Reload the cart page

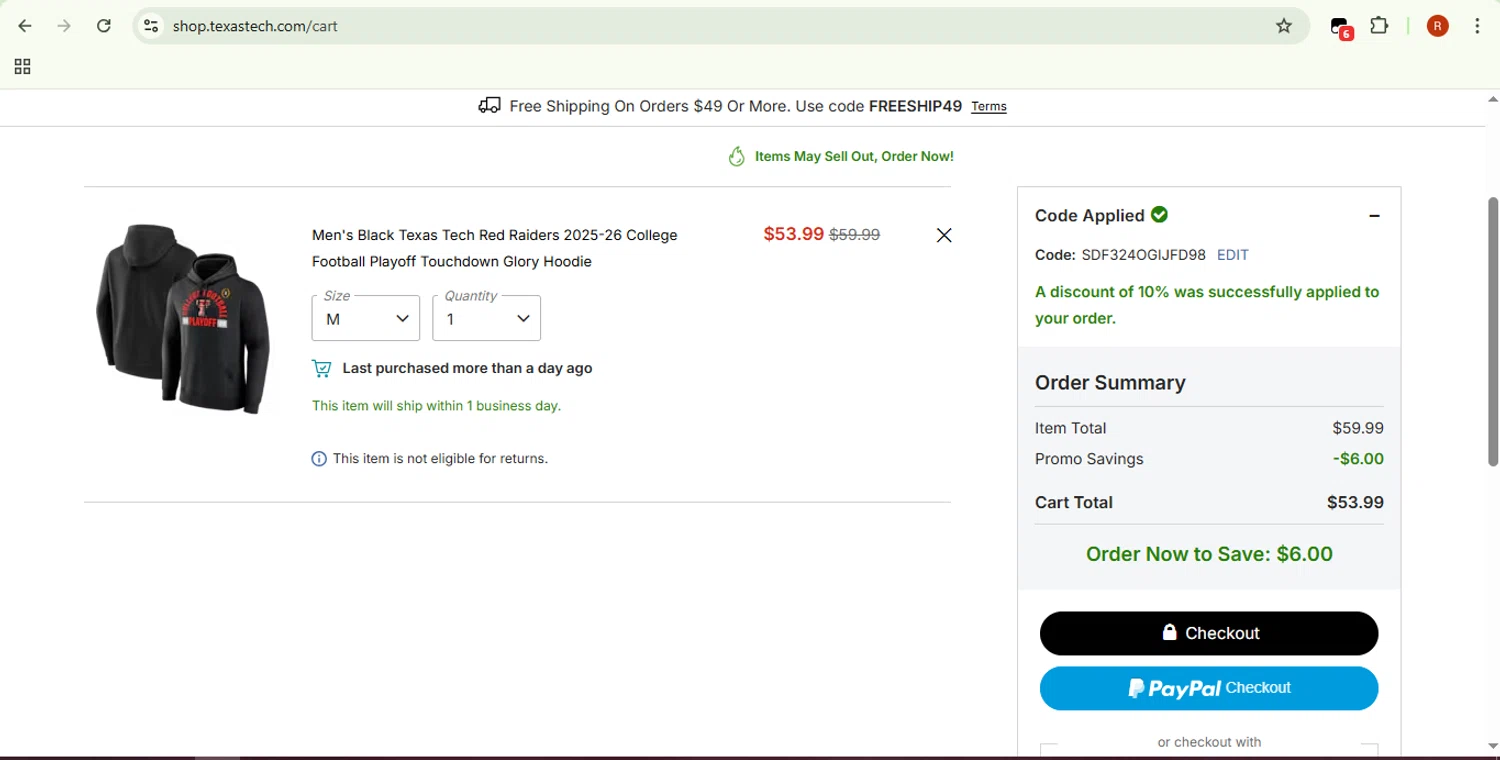(104, 26)
